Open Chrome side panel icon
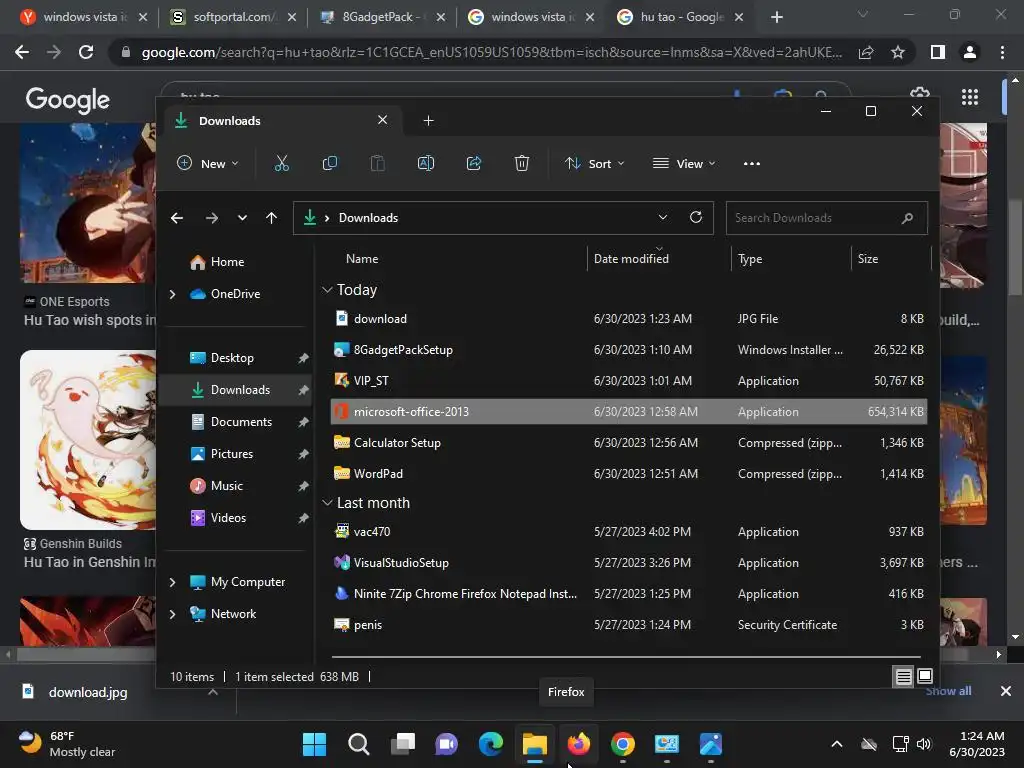Viewport: 1024px width, 768px height. (938, 52)
